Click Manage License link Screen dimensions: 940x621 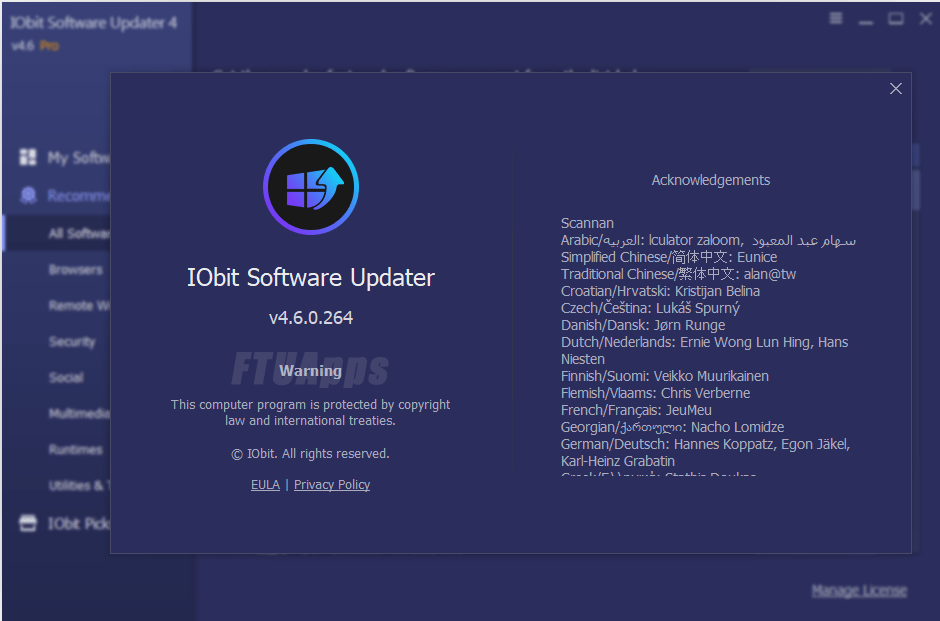(859, 590)
